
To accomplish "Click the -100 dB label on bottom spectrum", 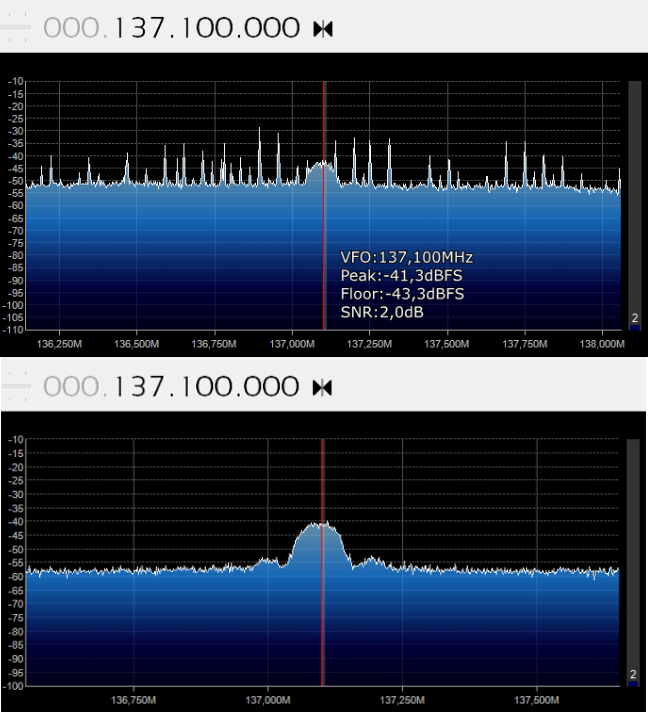I will tap(13, 686).
